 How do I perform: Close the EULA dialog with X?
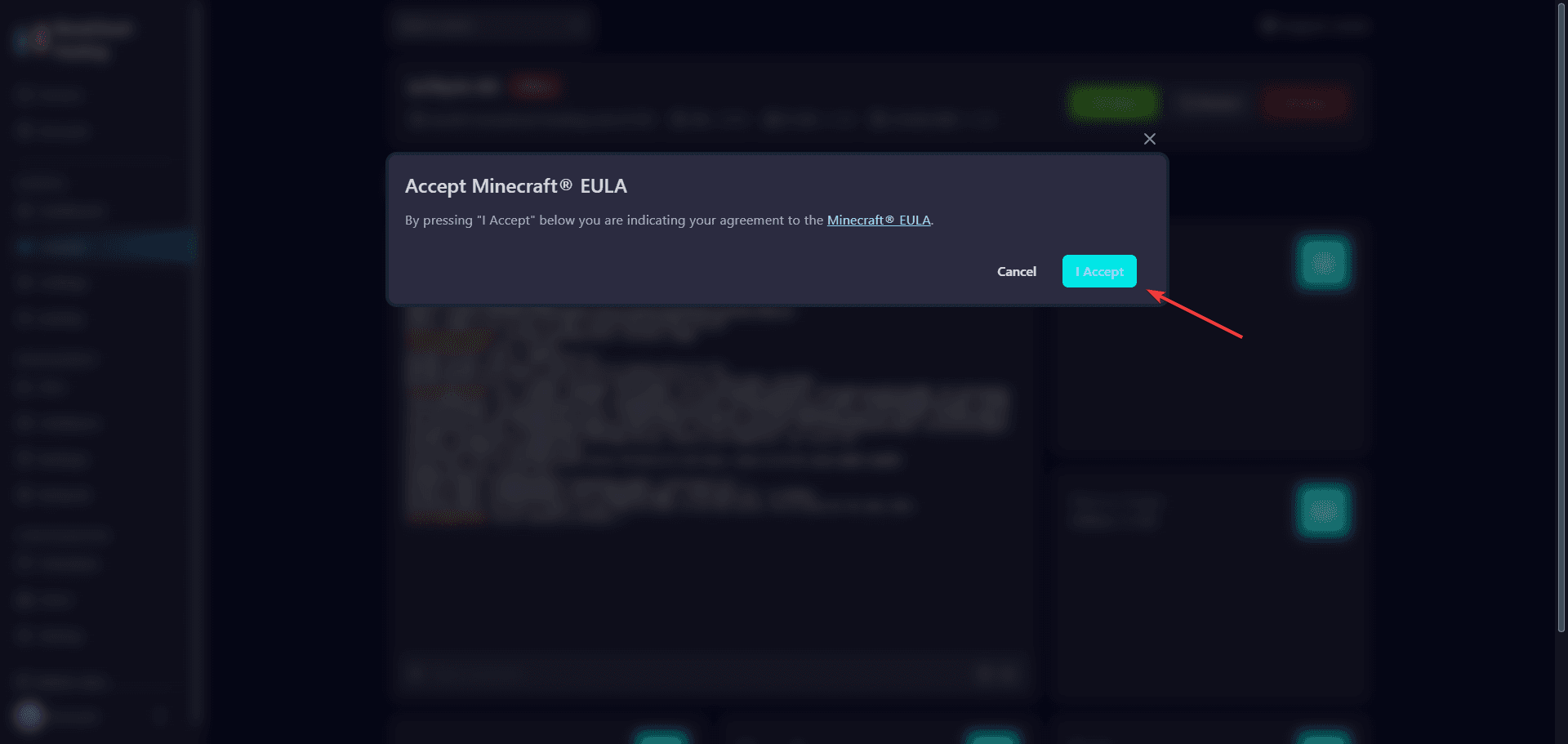[1150, 139]
